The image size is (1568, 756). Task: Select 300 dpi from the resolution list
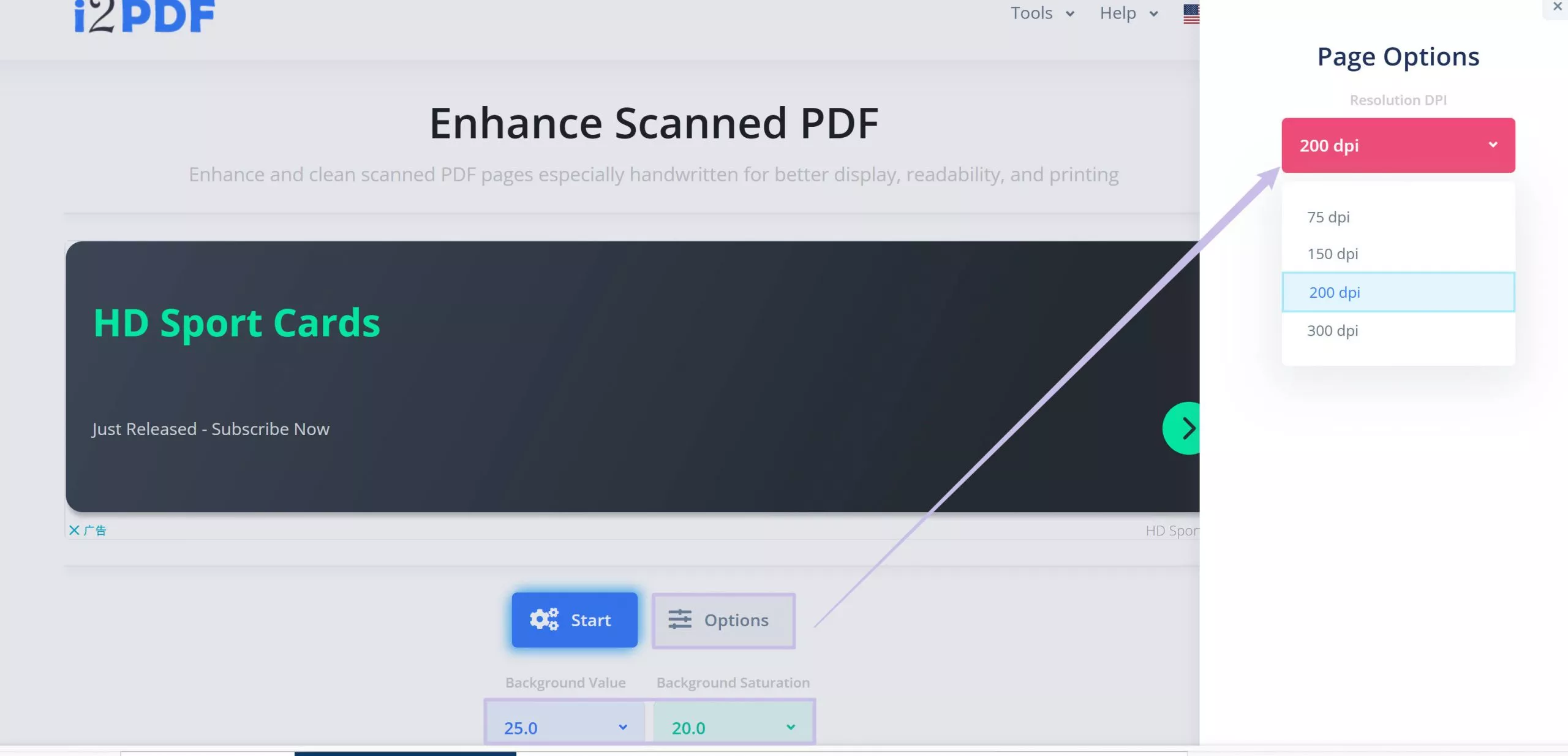1332,330
